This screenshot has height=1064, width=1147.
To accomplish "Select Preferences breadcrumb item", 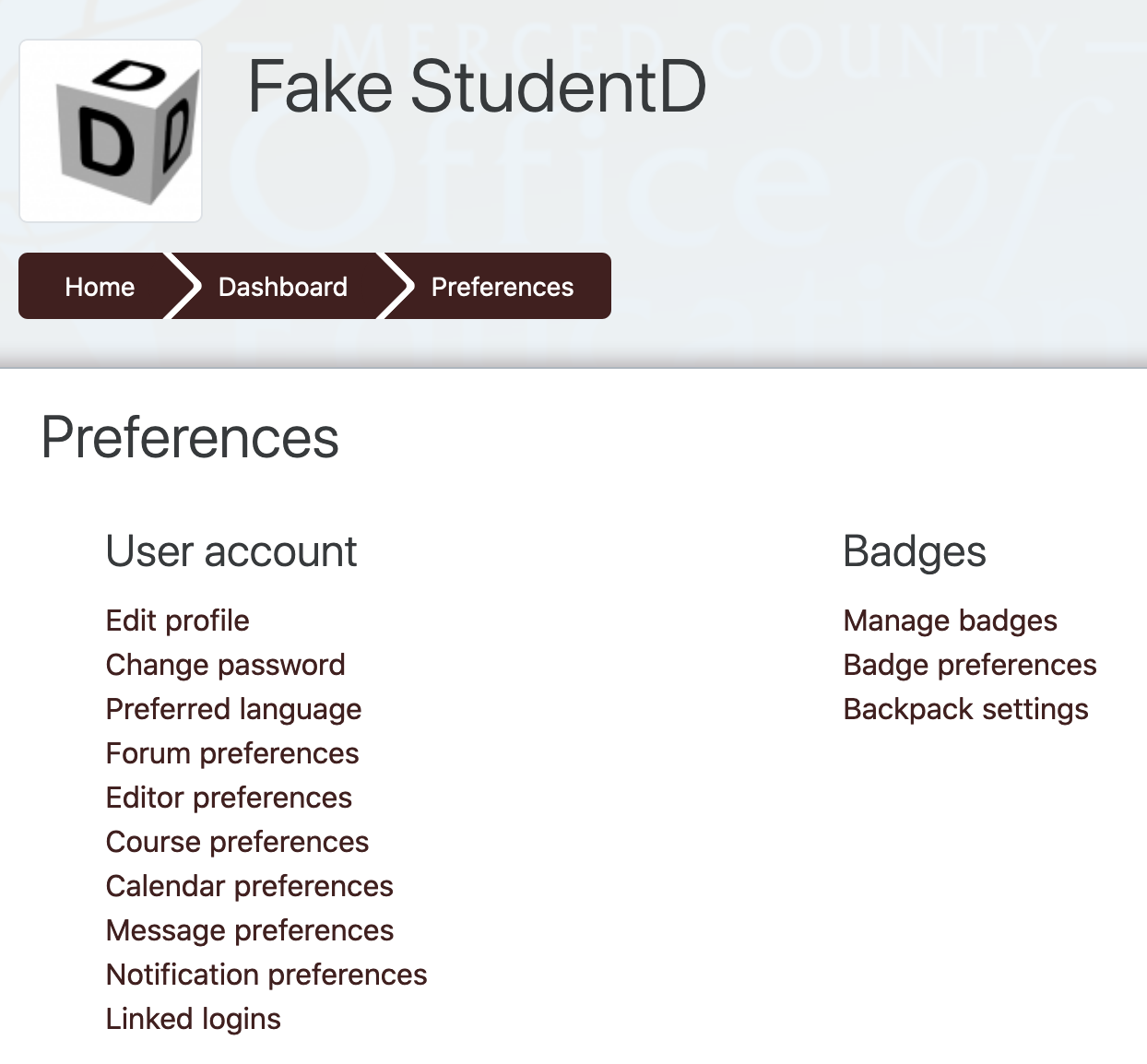I will pyautogui.click(x=503, y=287).
